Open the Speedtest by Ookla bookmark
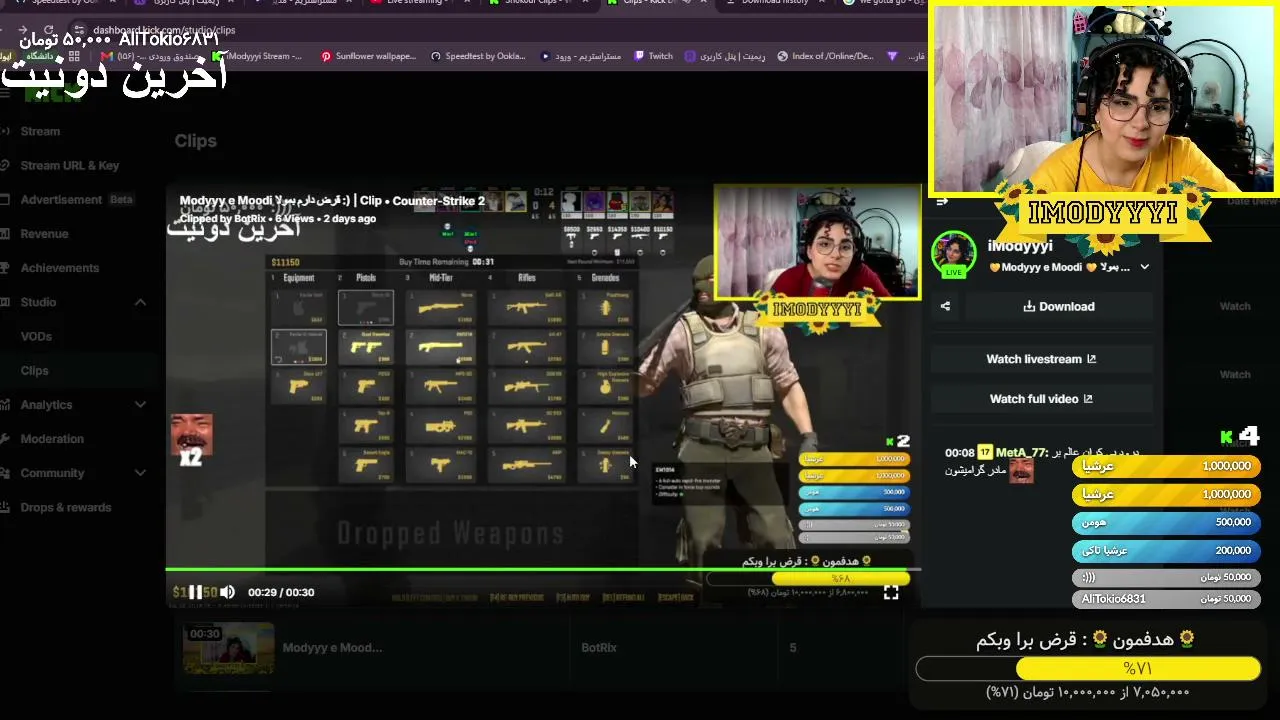 (478, 56)
